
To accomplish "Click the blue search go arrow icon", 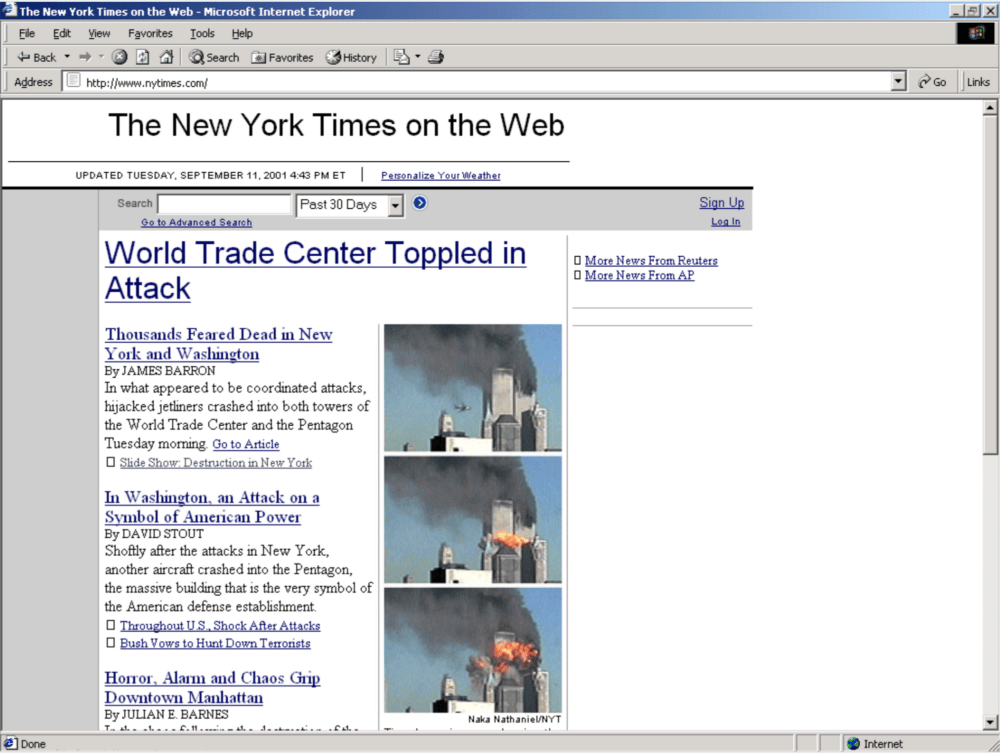I will 420,203.
